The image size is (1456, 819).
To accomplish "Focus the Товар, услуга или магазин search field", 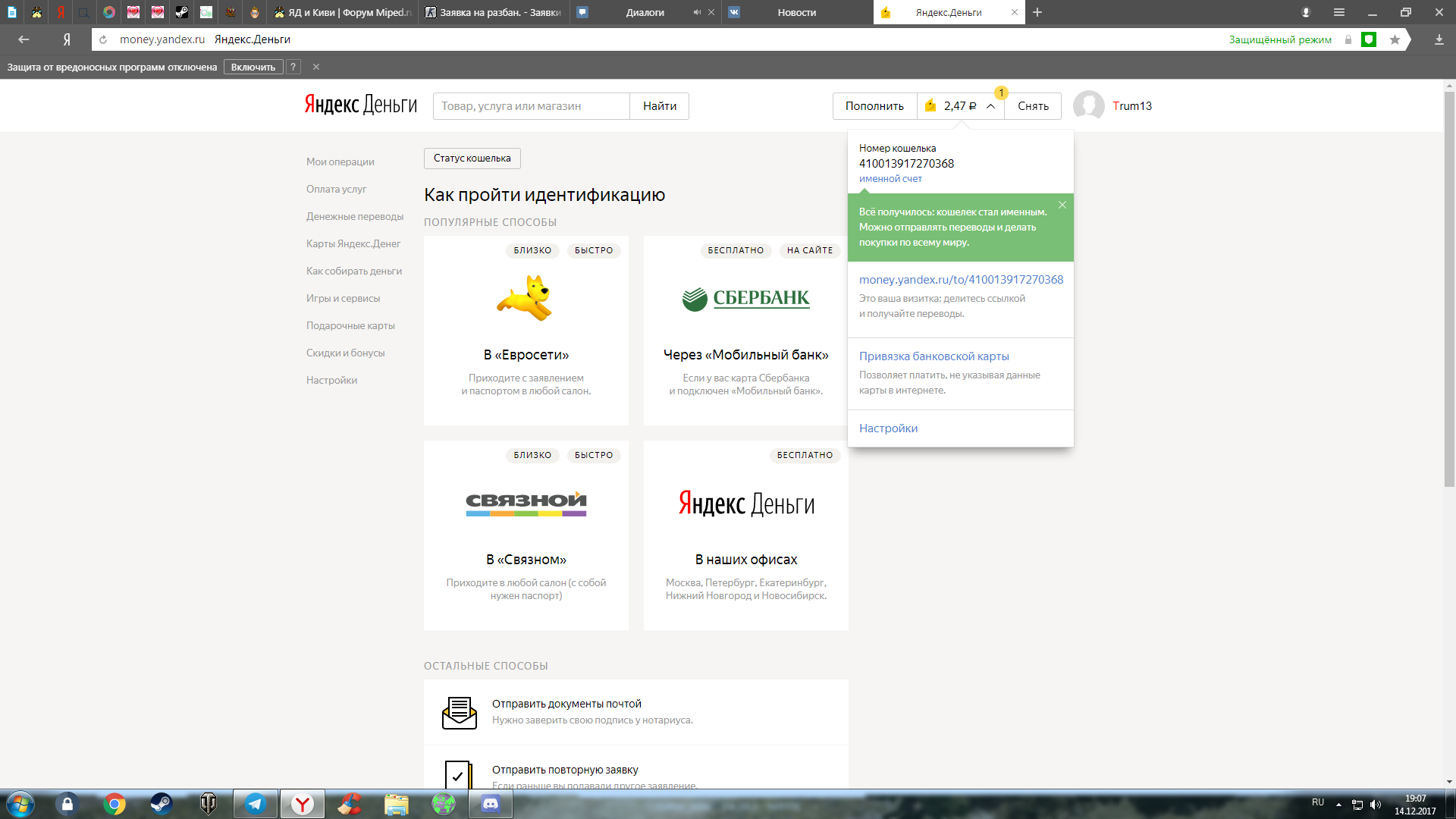I will pyautogui.click(x=531, y=106).
